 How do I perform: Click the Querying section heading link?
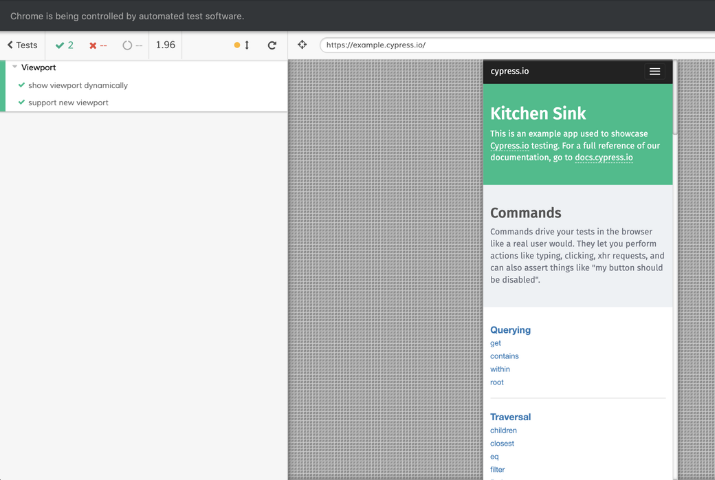coord(510,329)
